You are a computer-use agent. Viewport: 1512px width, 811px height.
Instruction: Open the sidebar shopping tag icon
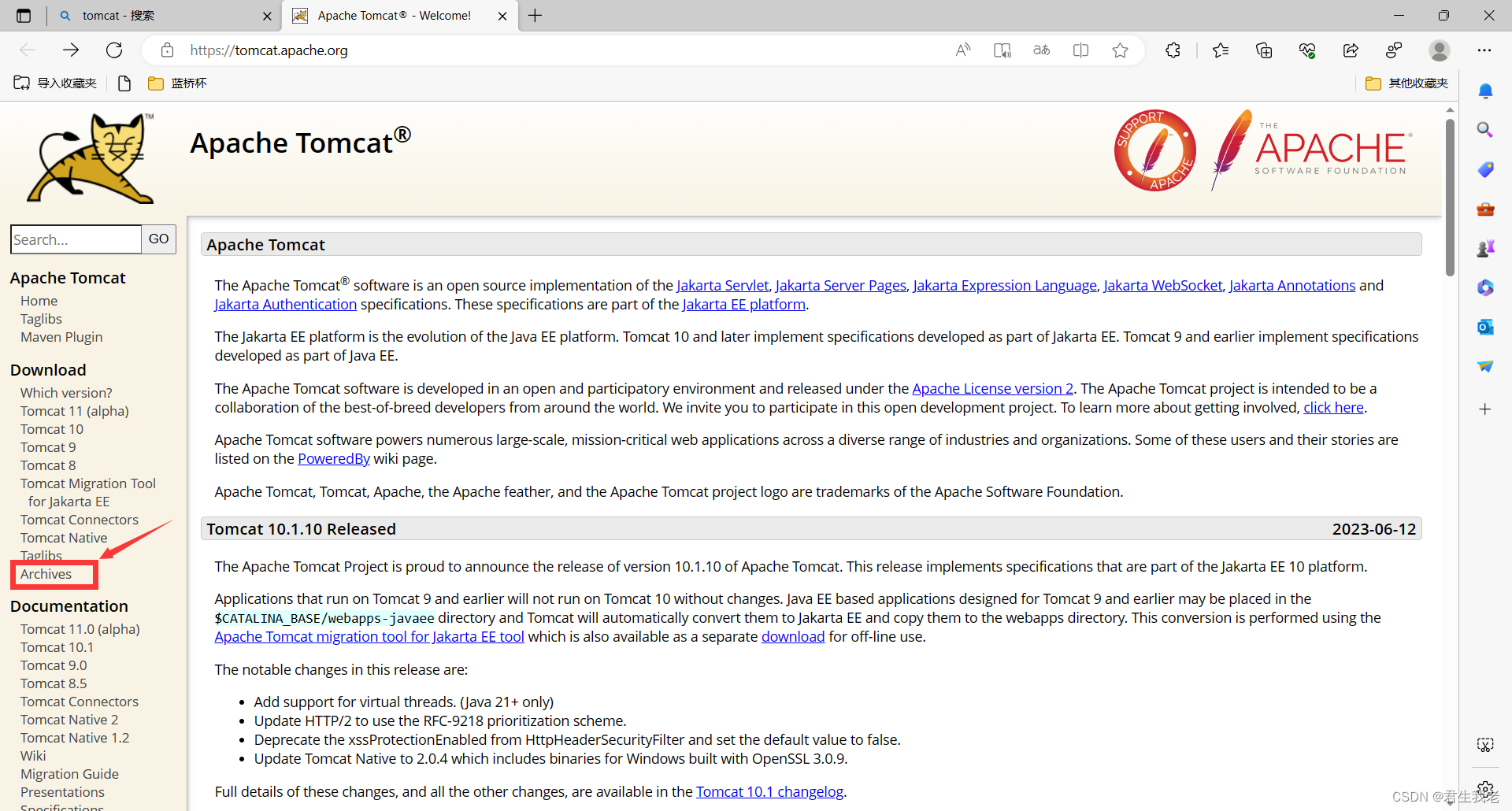tap(1485, 169)
